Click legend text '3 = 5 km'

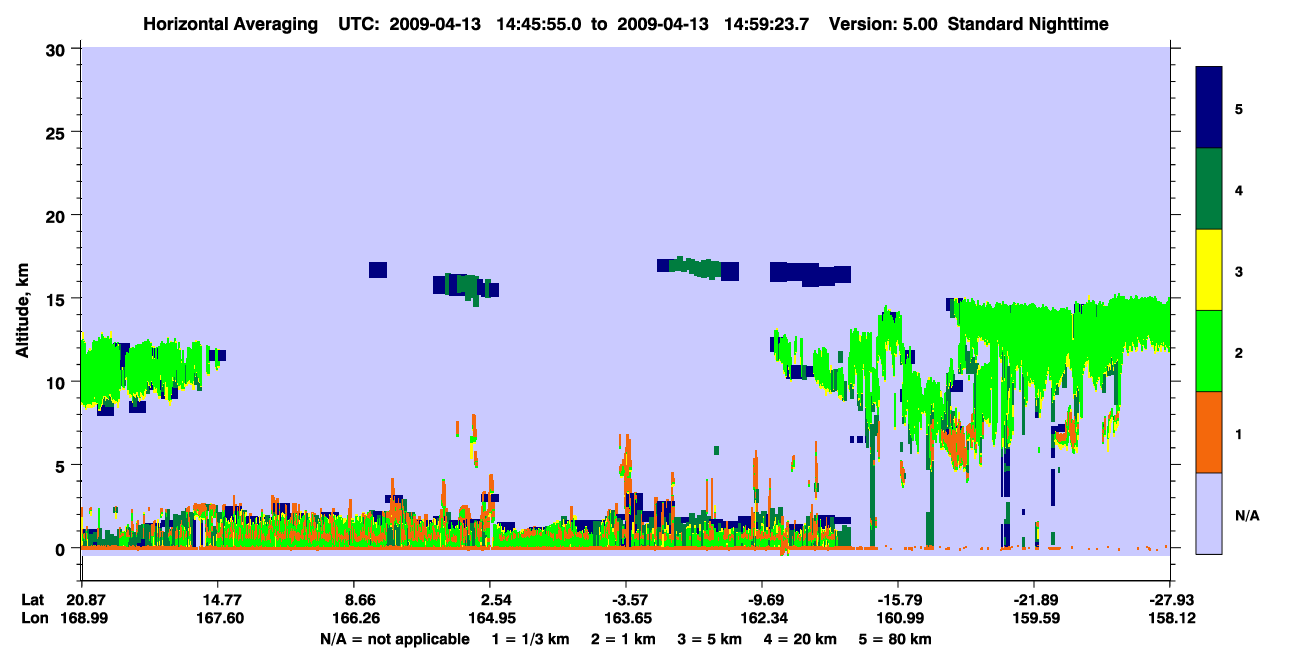(710, 639)
